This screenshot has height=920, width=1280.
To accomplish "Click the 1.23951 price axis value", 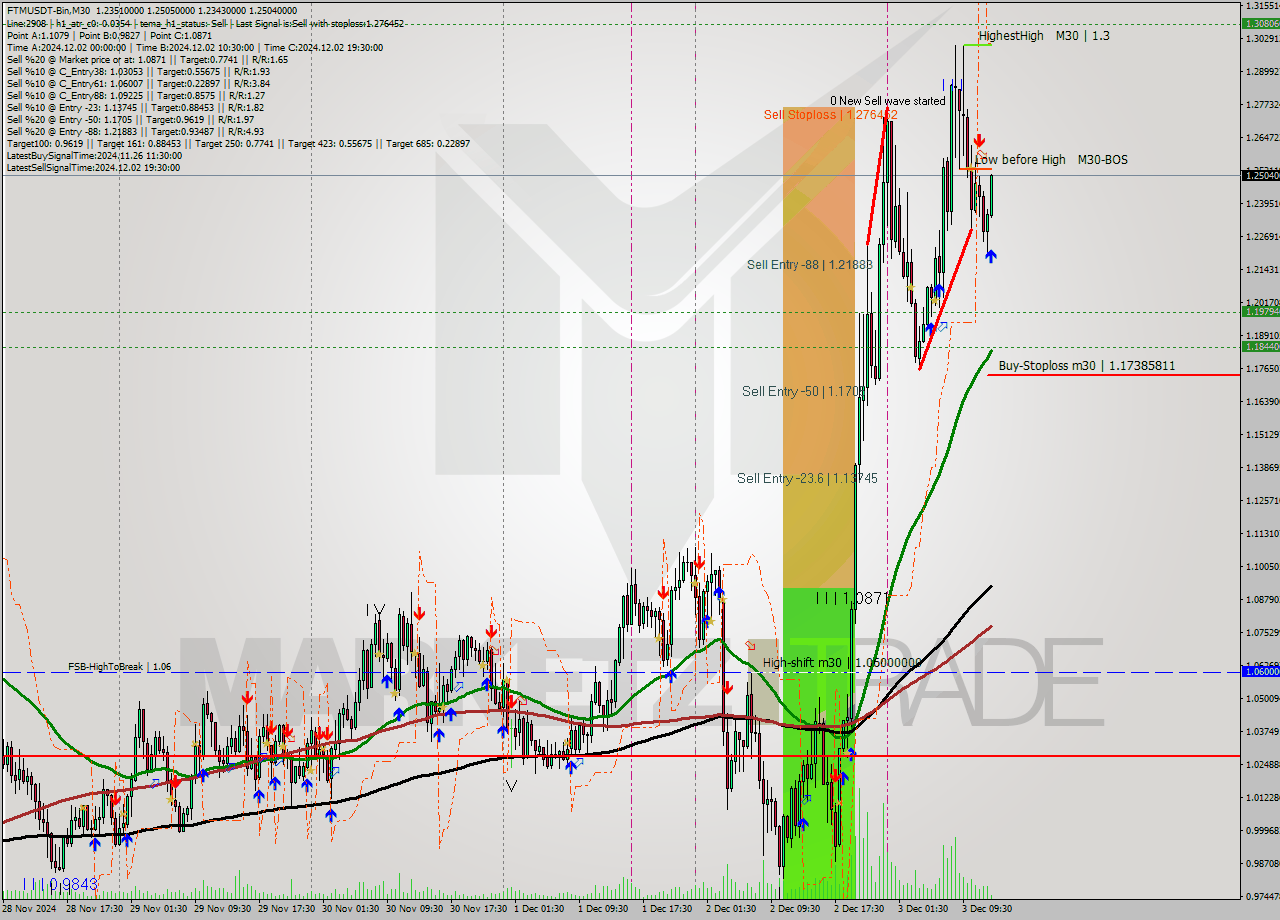I will click(x=1262, y=204).
